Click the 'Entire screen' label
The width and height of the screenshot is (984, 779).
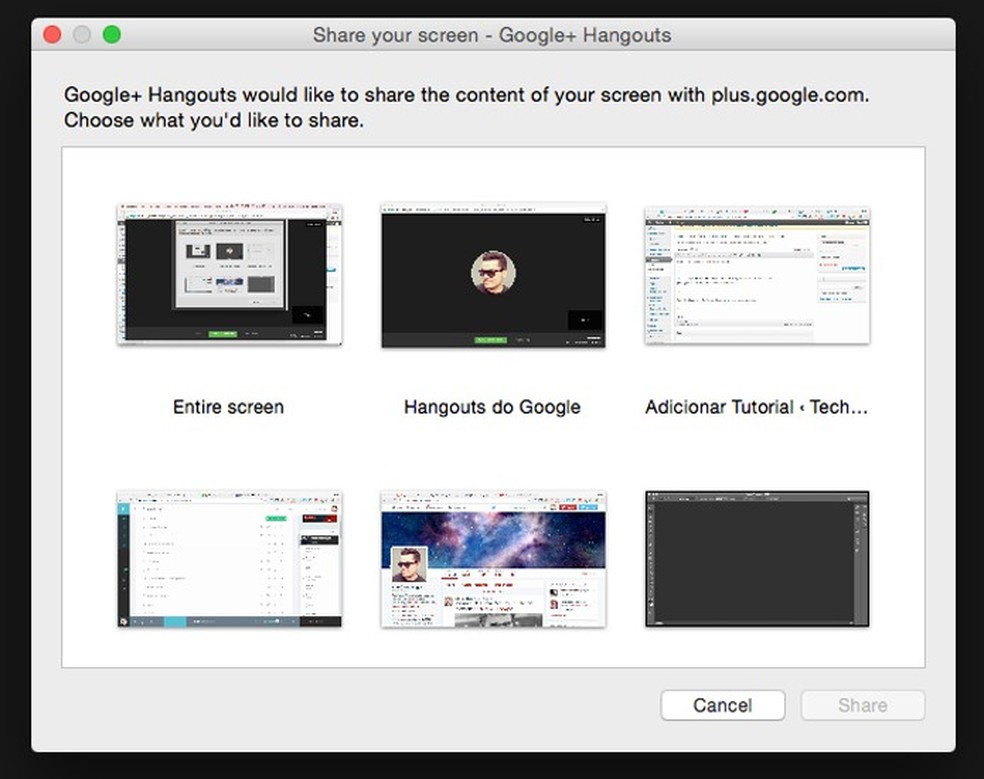(228, 407)
